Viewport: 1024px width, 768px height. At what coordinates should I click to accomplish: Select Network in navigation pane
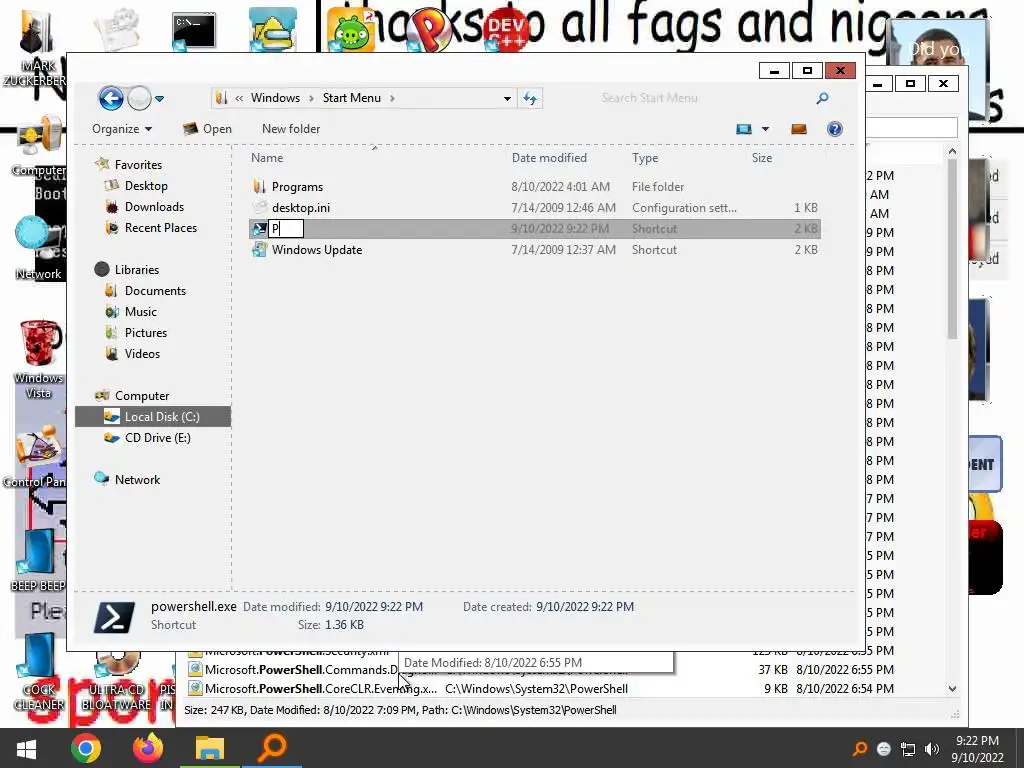click(137, 479)
